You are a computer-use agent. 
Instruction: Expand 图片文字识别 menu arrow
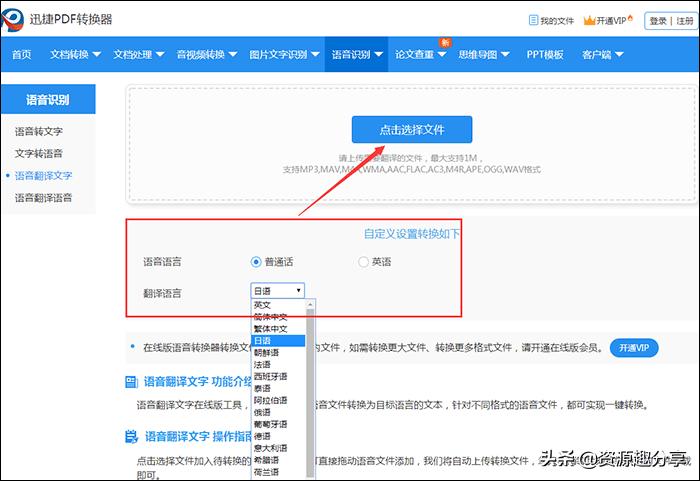click(x=315, y=54)
